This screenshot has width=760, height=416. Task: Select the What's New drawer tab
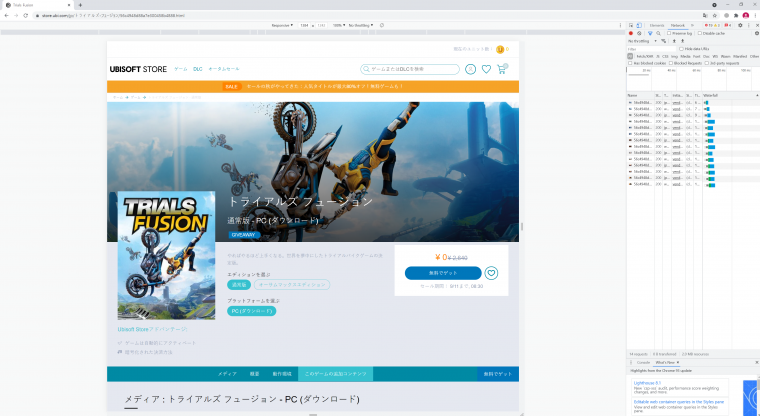tap(665, 363)
